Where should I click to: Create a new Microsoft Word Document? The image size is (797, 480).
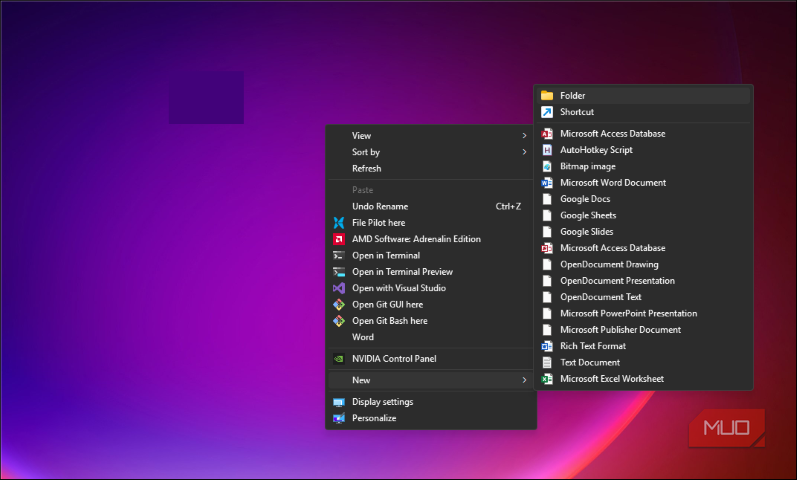point(643,183)
